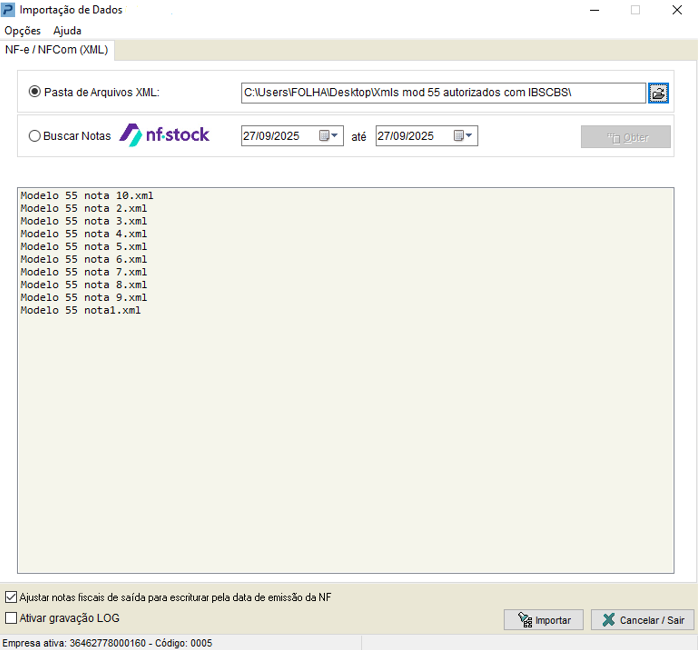Click the Empresa ativa status bar text
The height and width of the screenshot is (650, 698).
point(107,643)
